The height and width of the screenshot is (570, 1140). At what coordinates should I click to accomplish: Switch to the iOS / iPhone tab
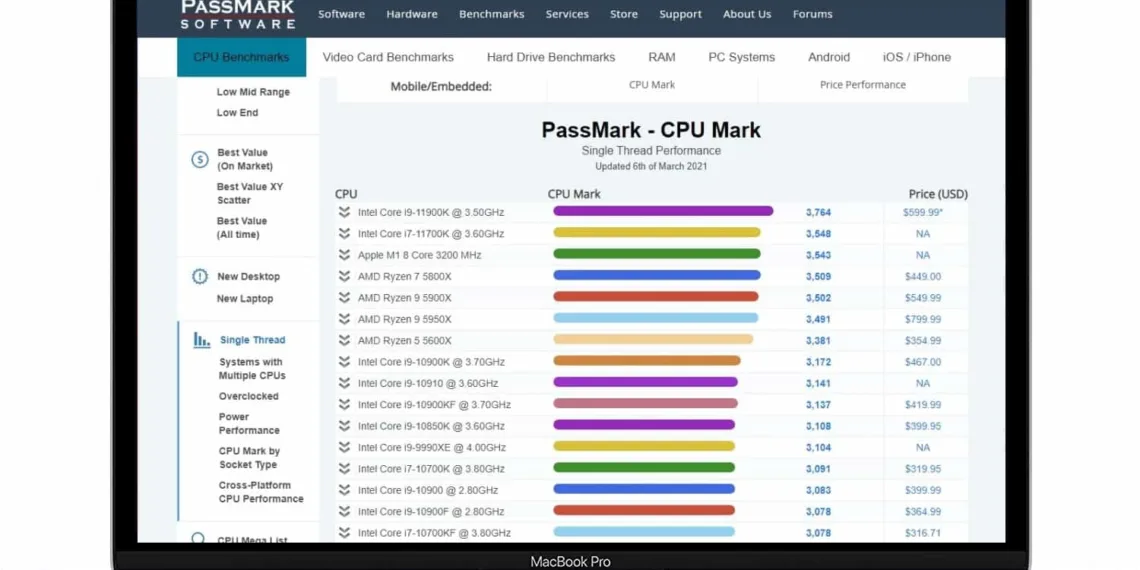point(917,57)
